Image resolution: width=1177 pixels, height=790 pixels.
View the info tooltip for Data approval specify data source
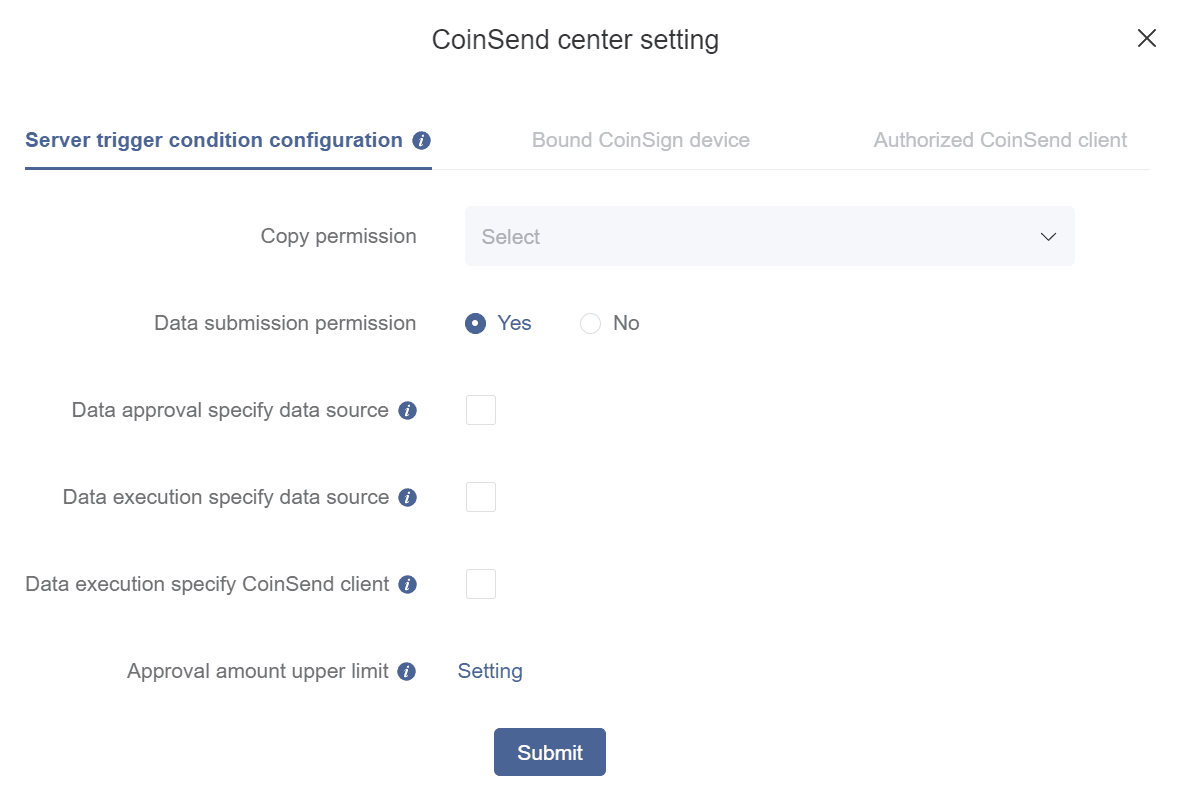408,410
